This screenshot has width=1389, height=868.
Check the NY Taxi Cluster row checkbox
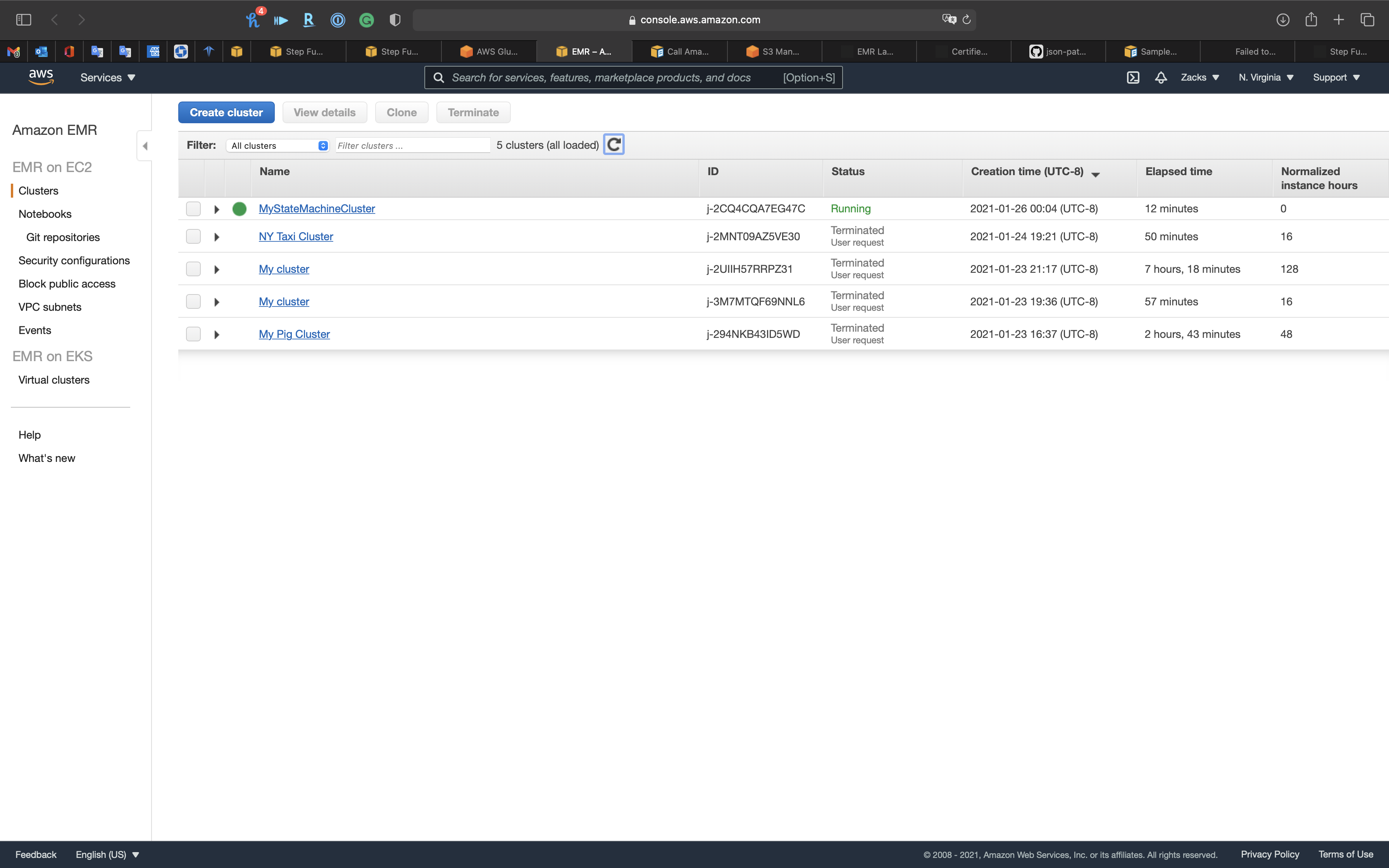tap(193, 236)
